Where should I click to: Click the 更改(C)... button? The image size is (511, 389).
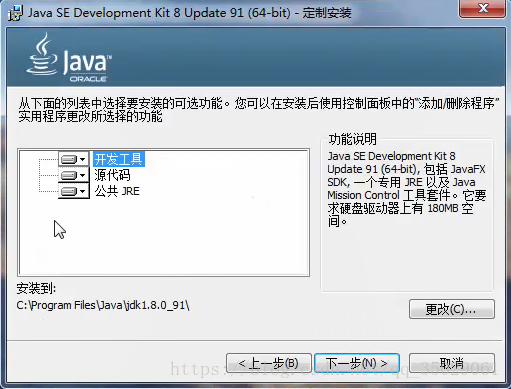452,309
